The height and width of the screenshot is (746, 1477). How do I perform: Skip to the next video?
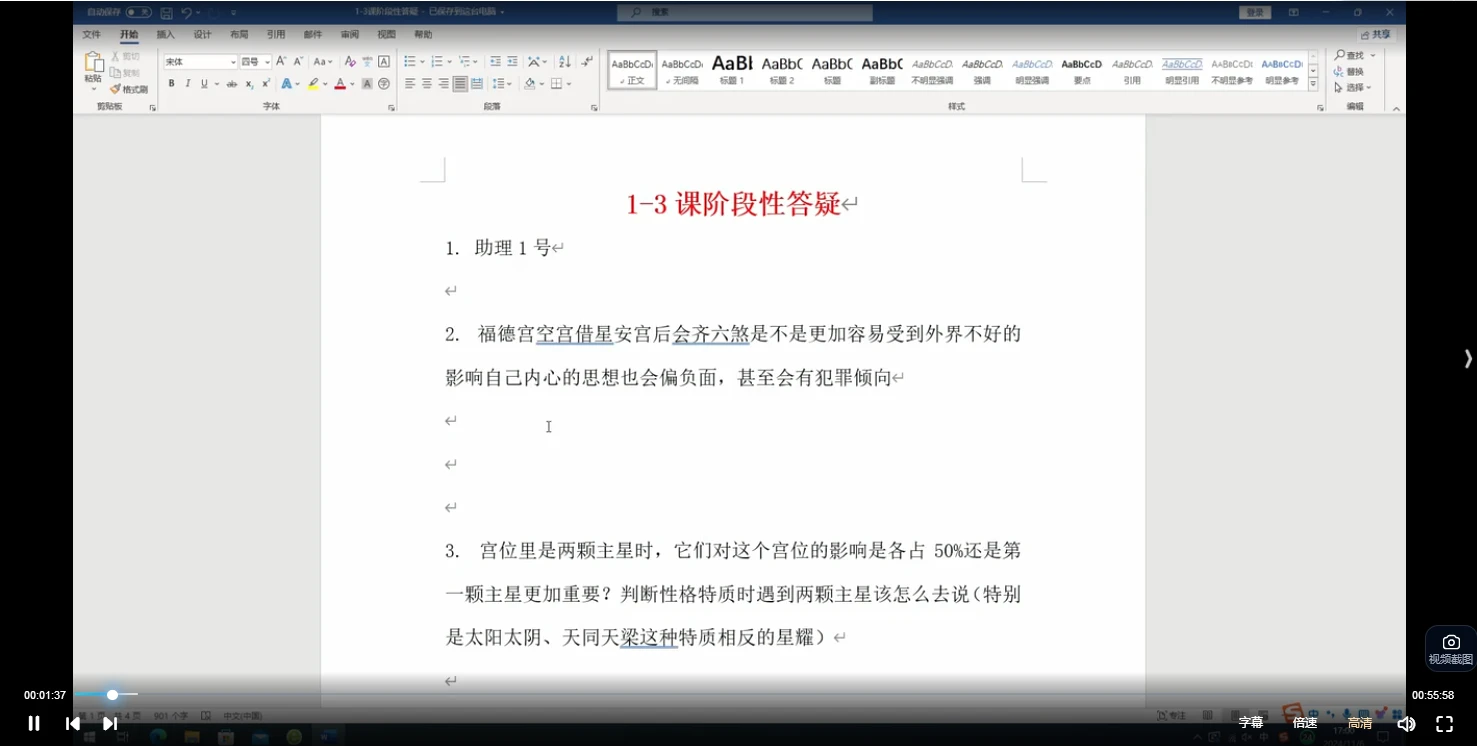pyautogui.click(x=110, y=723)
